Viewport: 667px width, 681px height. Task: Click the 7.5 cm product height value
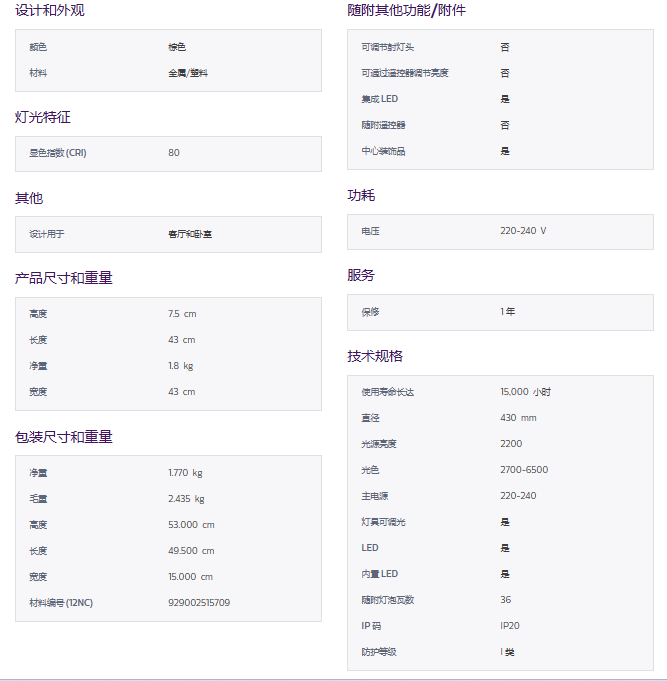click(182, 314)
